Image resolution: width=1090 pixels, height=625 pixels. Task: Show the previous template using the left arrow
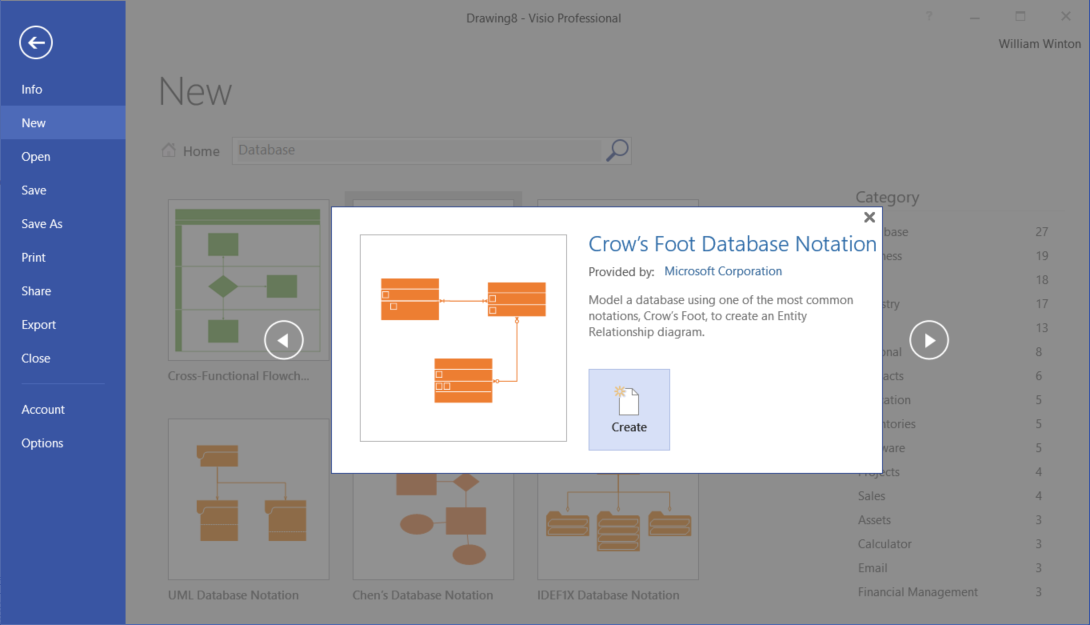pos(283,340)
